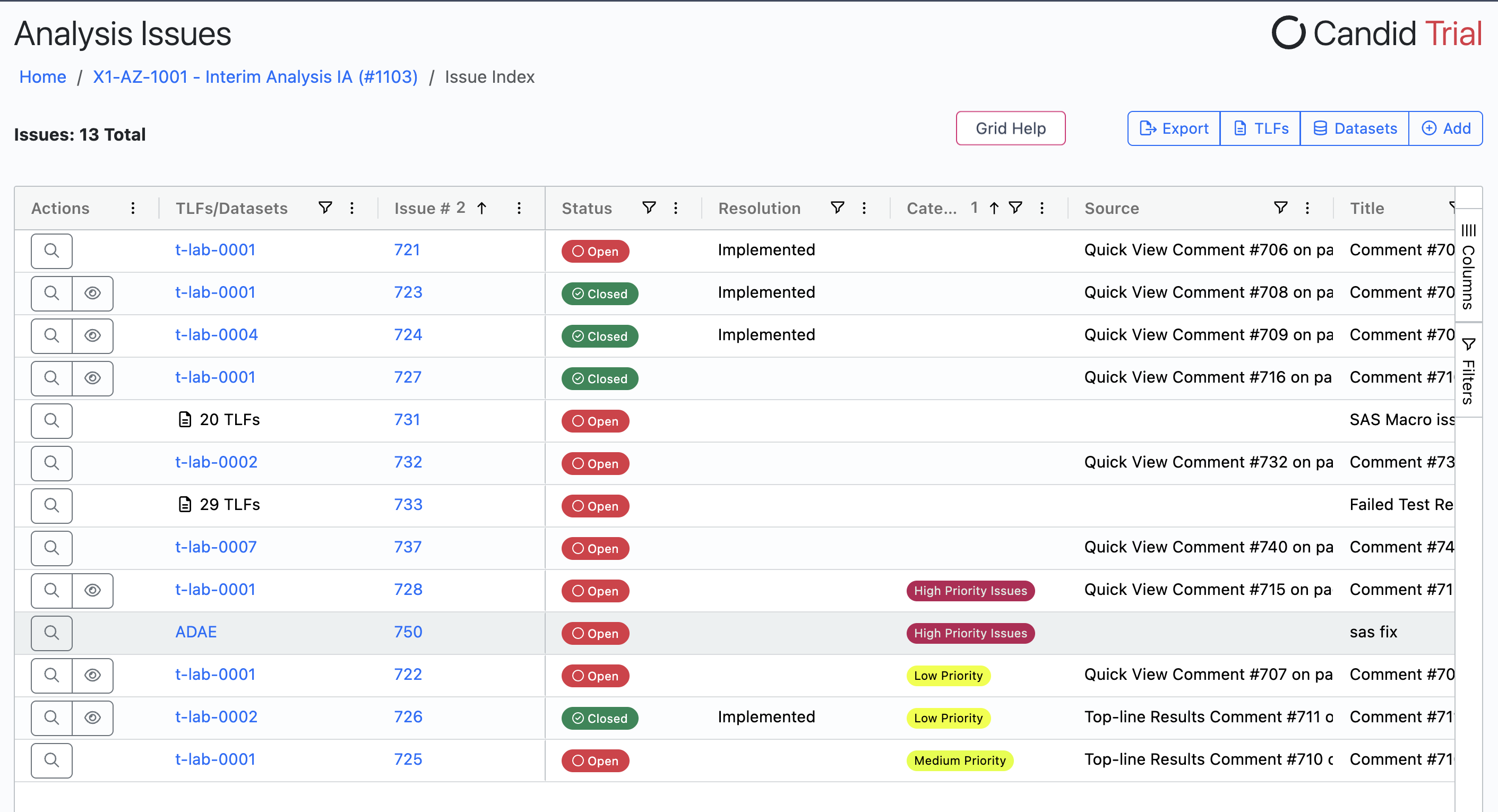Open the TLFs button
Screen dimensions: 1498x812
tap(1260, 128)
